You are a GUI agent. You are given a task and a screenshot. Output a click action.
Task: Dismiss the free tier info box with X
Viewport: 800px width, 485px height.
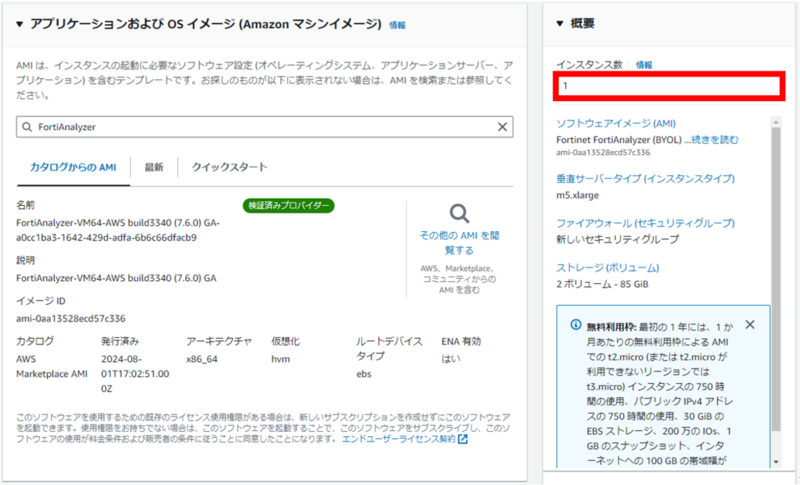(749, 325)
